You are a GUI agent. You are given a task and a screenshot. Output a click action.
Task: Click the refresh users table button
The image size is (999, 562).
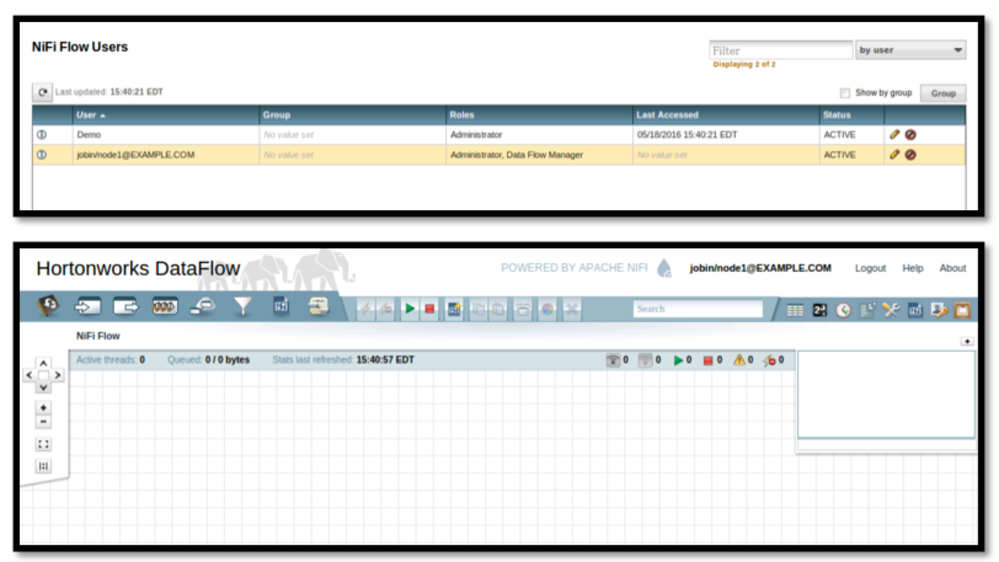43,92
